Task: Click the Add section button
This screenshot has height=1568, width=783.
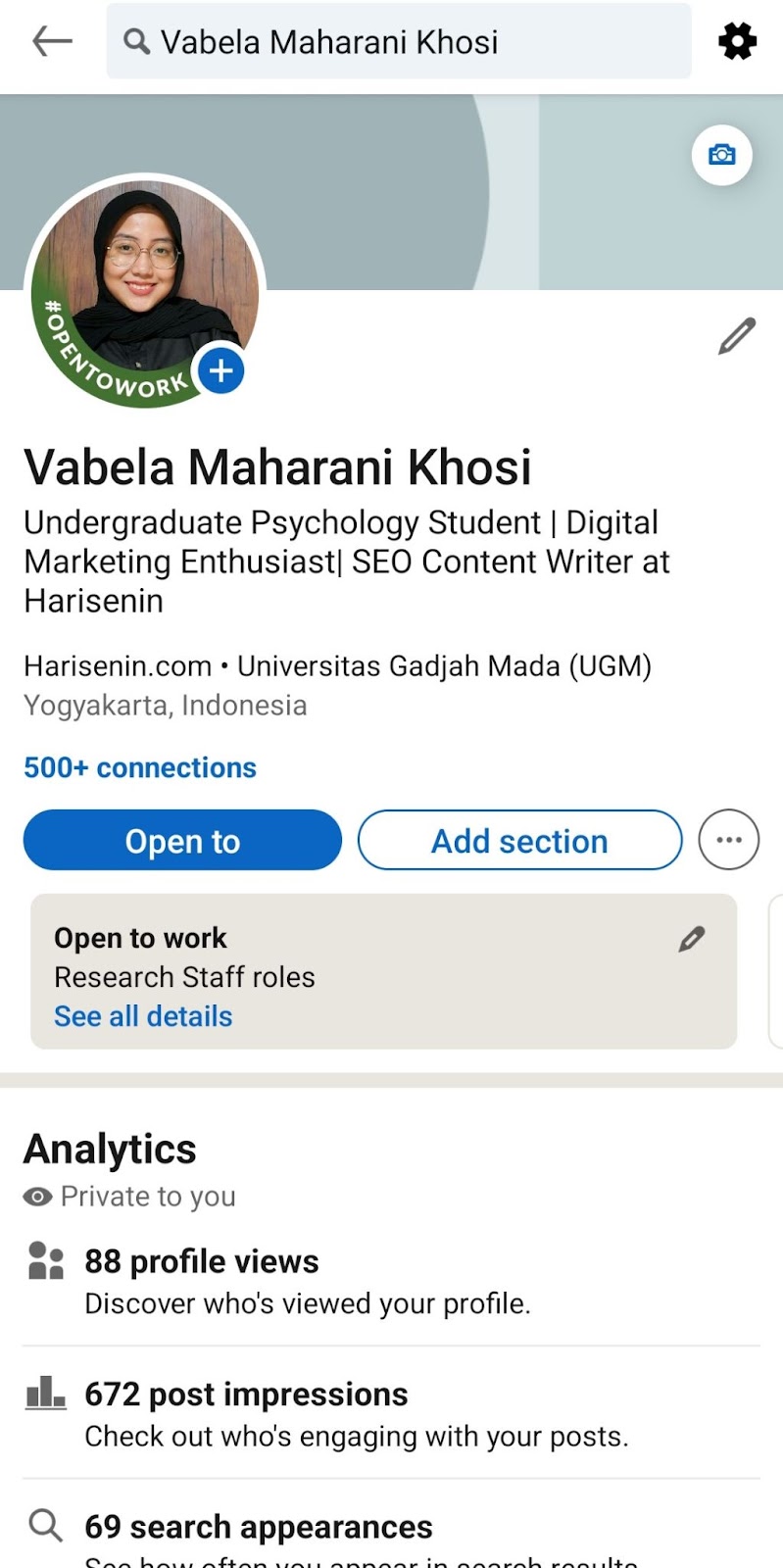Action: 519,840
